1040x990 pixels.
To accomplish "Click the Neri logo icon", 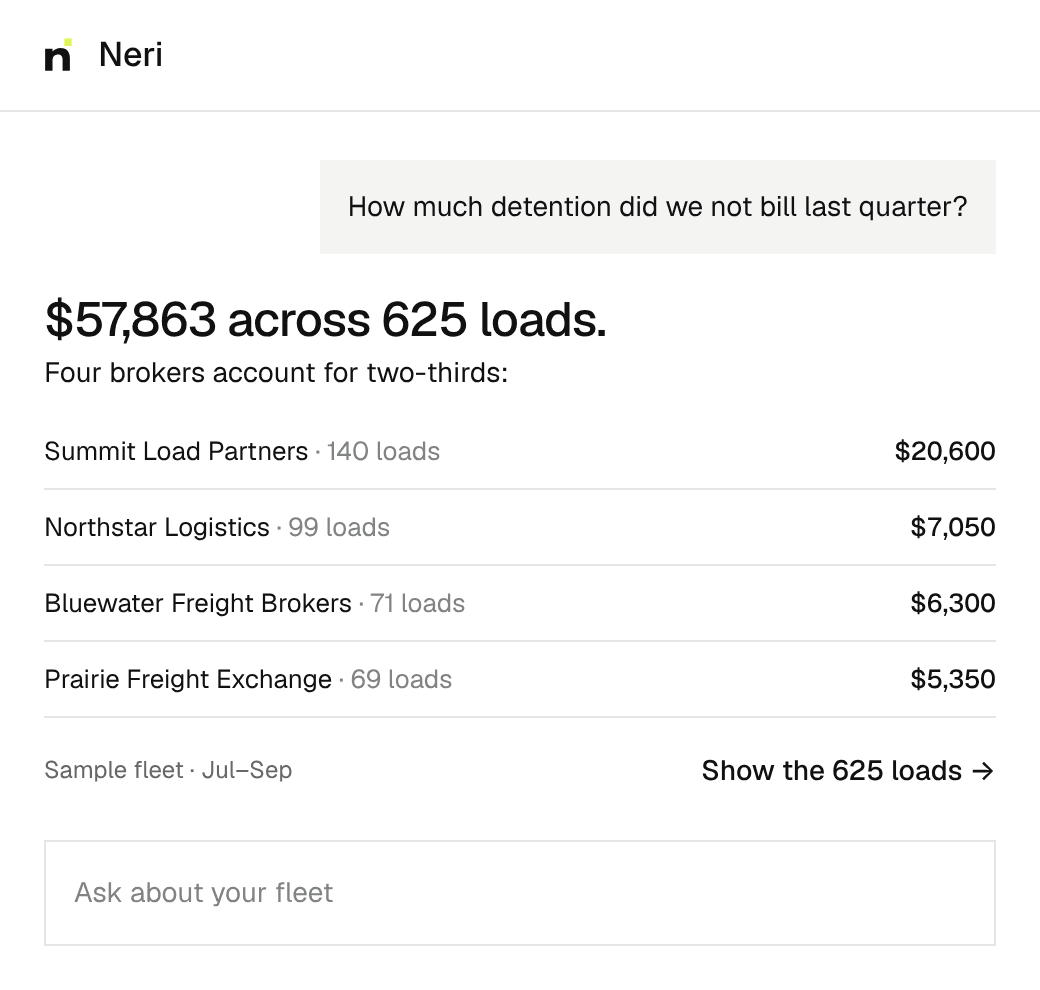I will click(x=58, y=54).
